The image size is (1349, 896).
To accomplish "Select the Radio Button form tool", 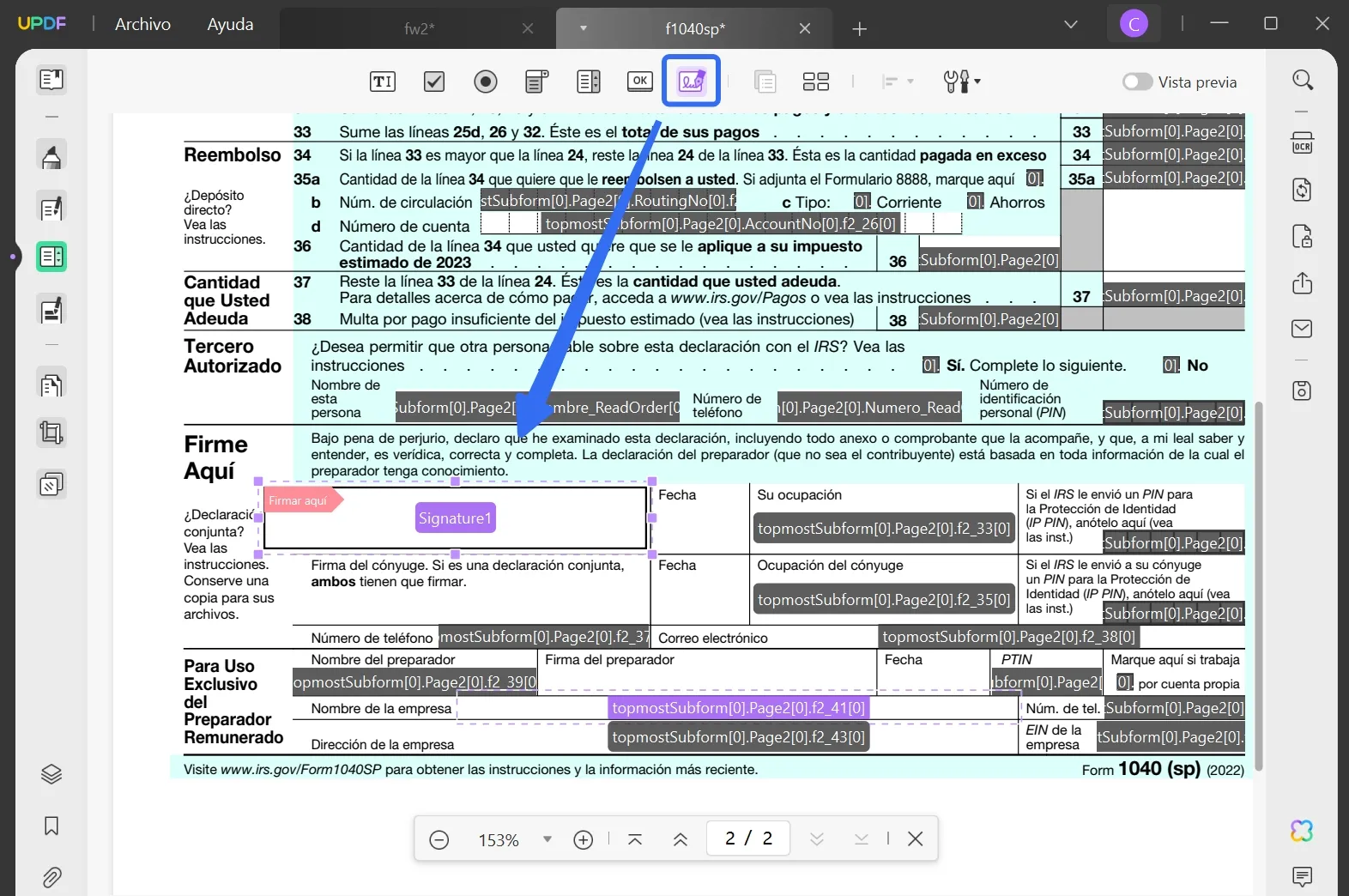I will (x=486, y=82).
